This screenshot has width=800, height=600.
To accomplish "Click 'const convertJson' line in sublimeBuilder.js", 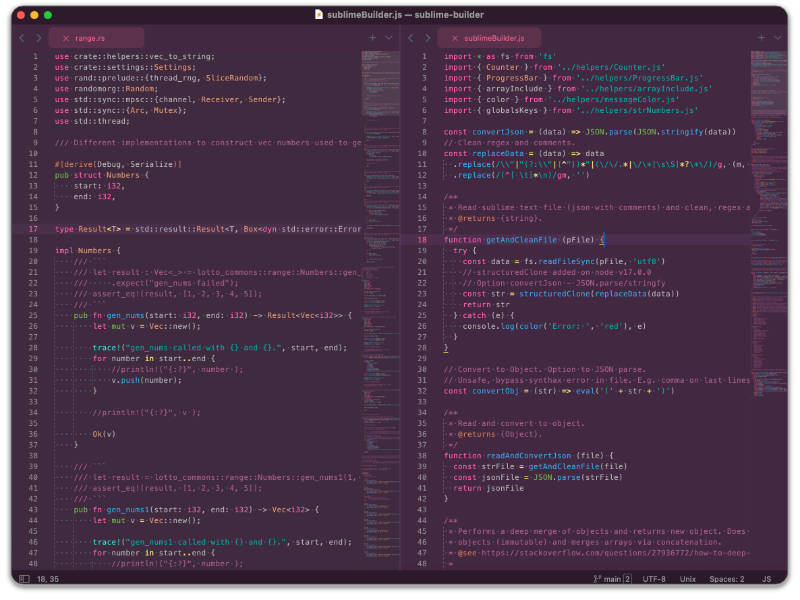I will 590,132.
